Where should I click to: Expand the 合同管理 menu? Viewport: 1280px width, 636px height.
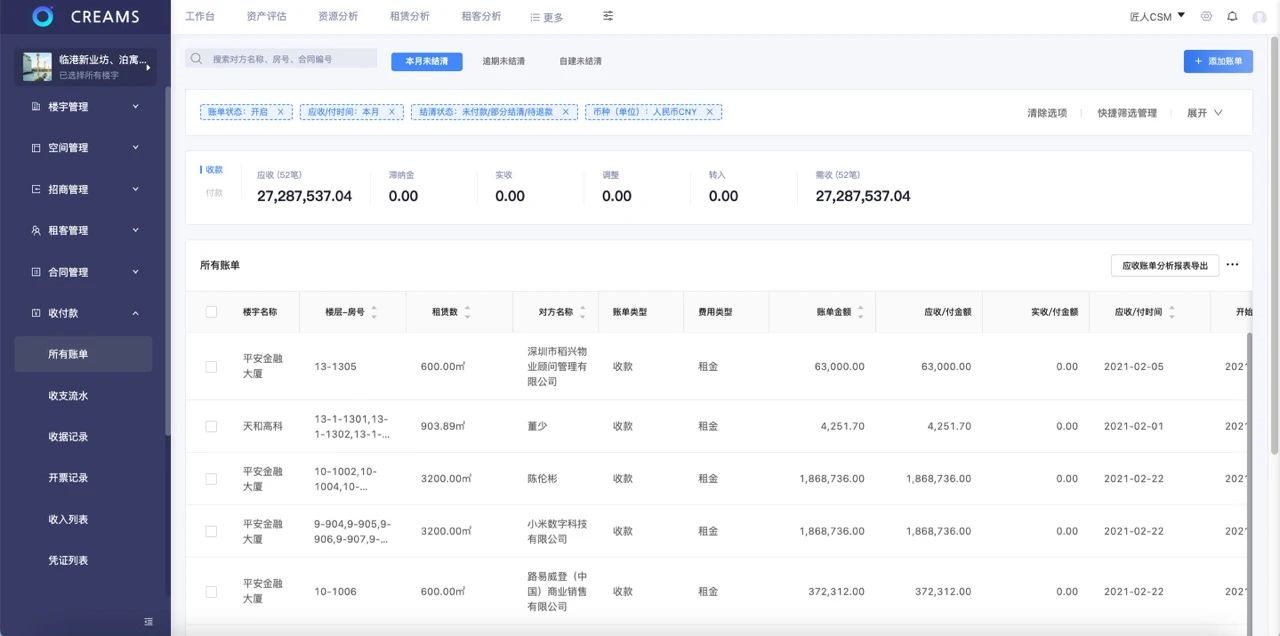[x=136, y=271]
